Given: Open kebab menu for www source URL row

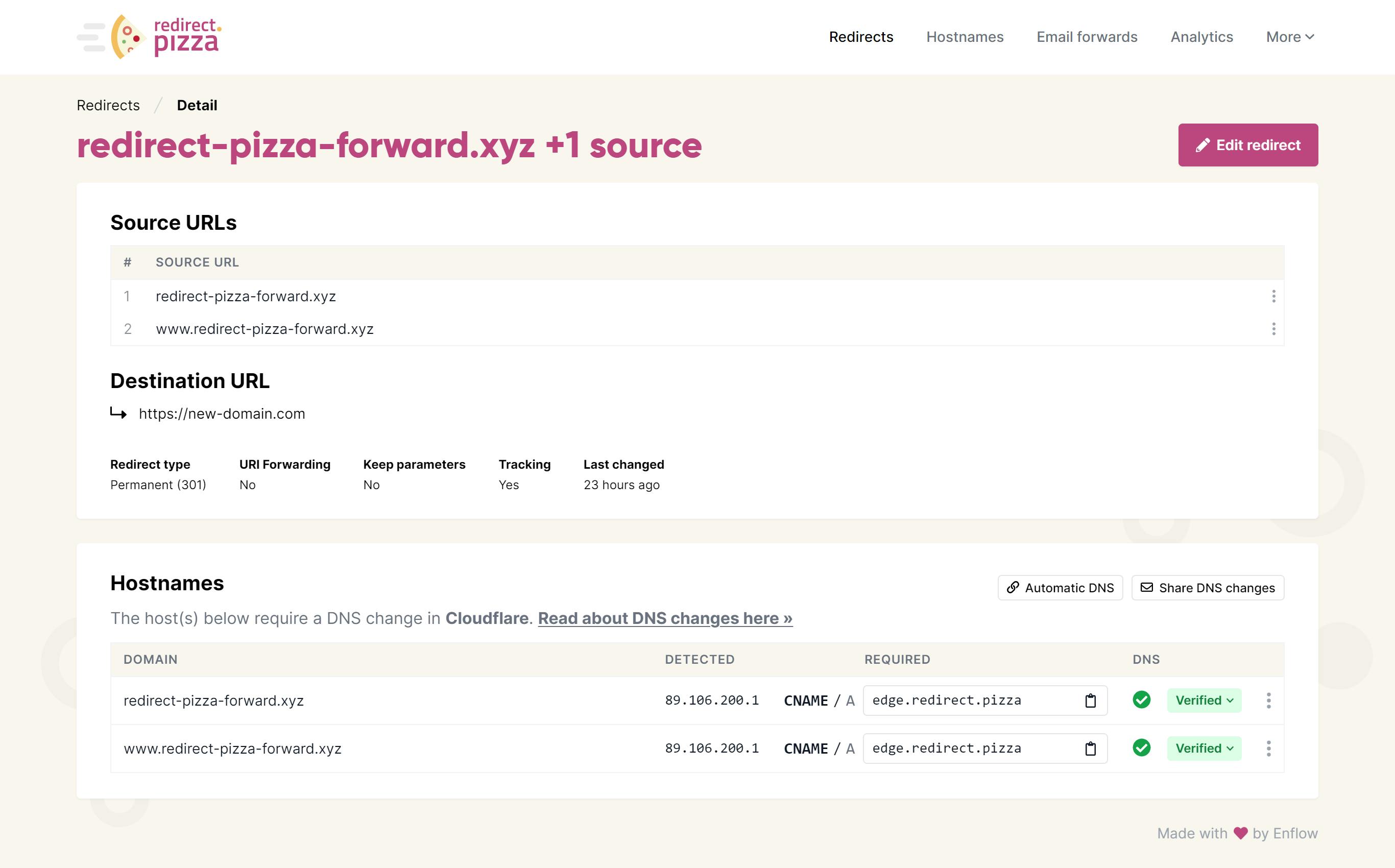Looking at the screenshot, I should [x=1273, y=329].
